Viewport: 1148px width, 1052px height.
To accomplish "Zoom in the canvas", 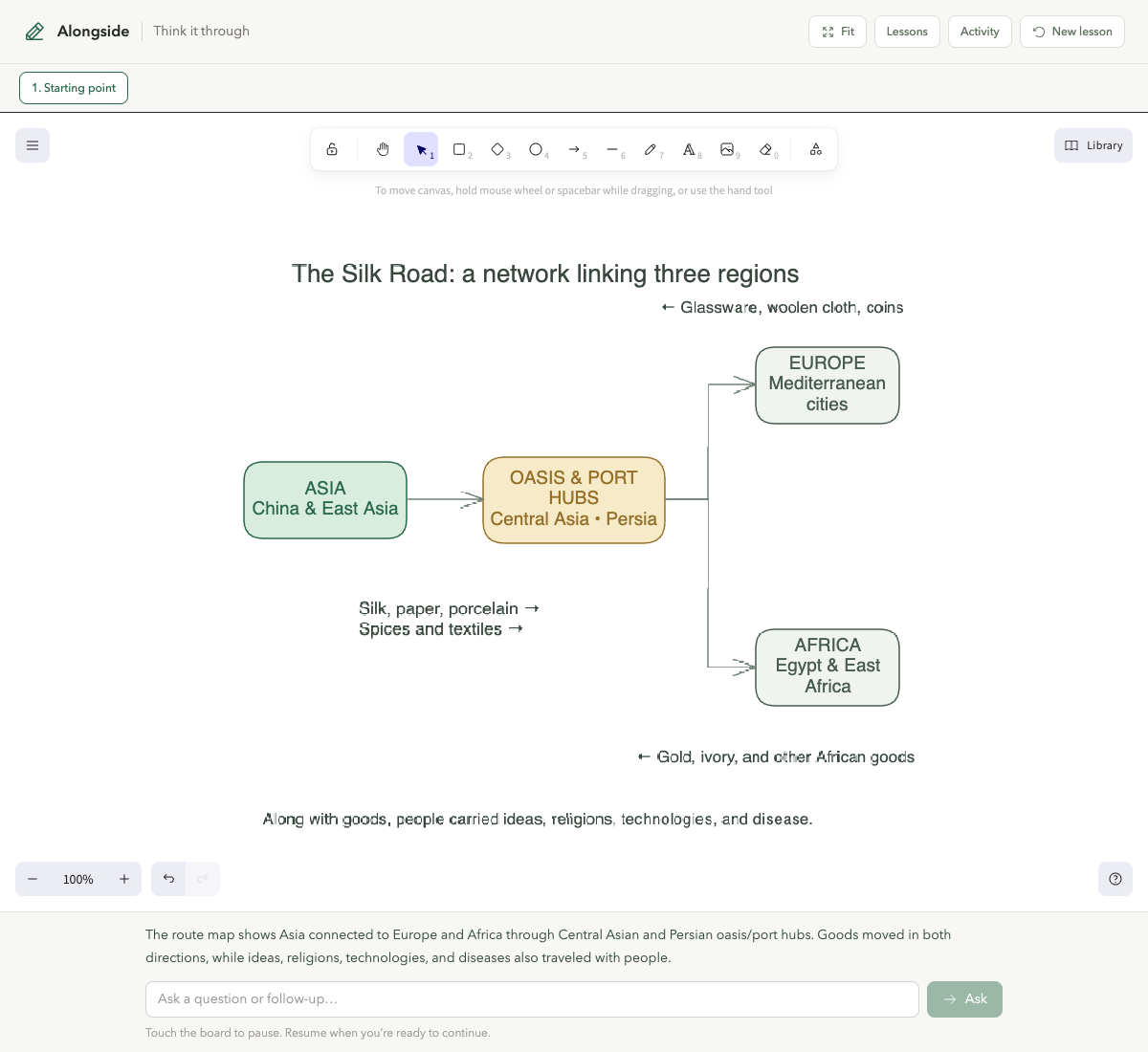I will (x=124, y=879).
